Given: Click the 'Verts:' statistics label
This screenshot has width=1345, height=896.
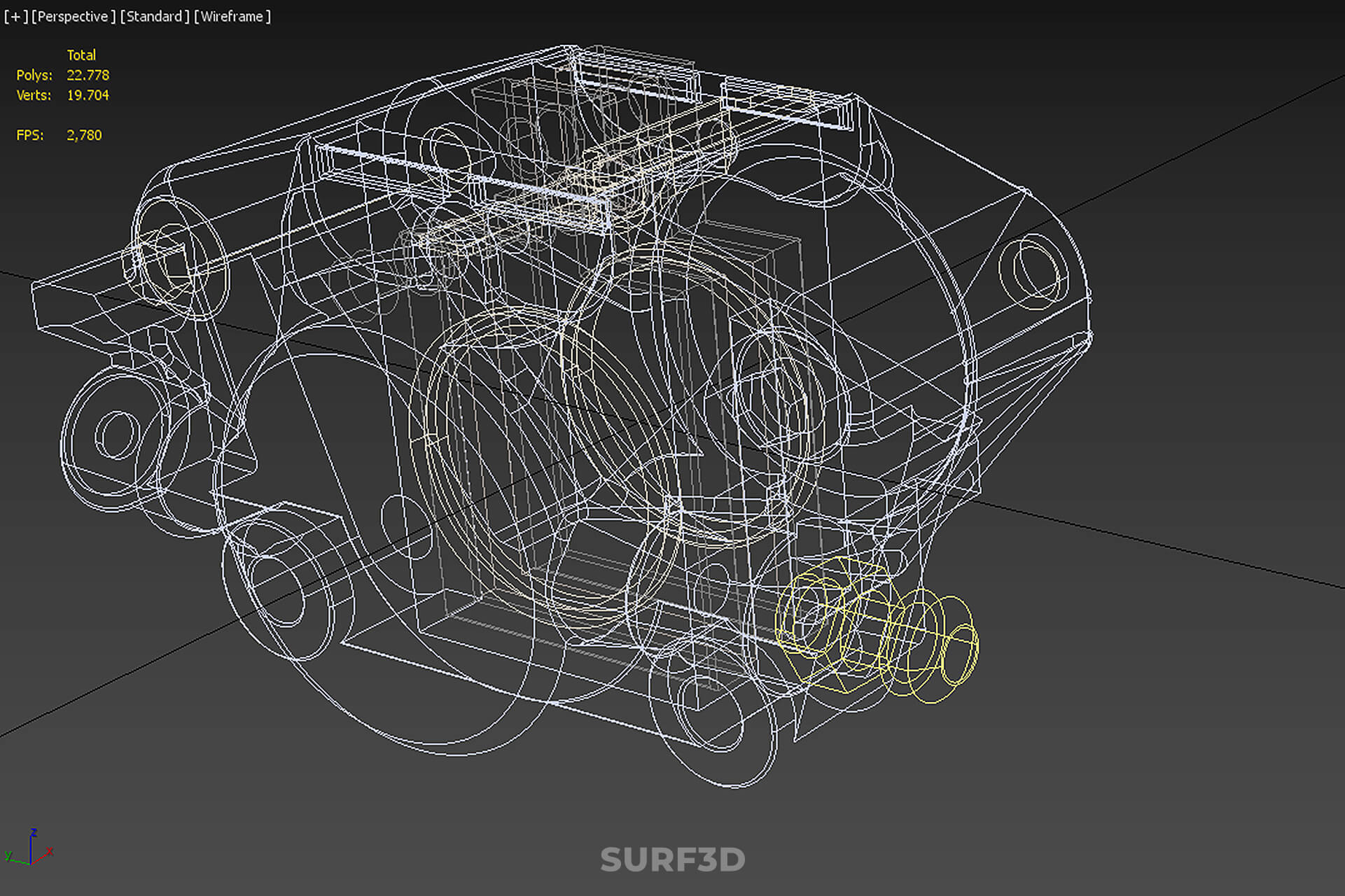Looking at the screenshot, I should click(34, 95).
